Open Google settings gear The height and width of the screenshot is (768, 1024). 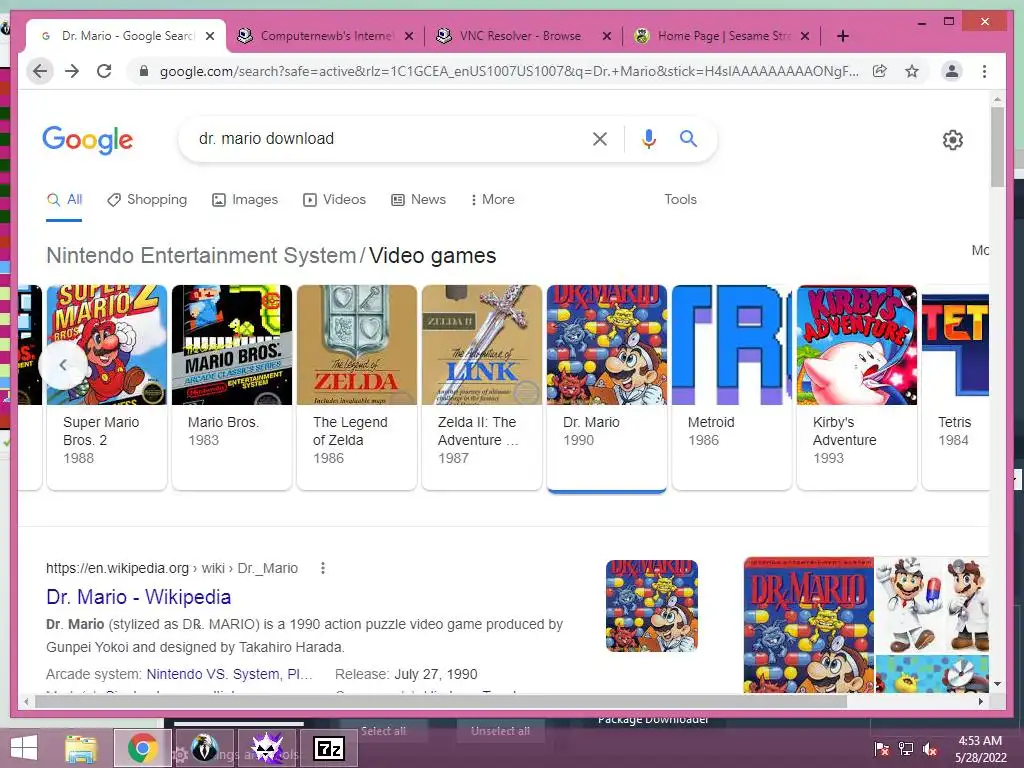952,140
